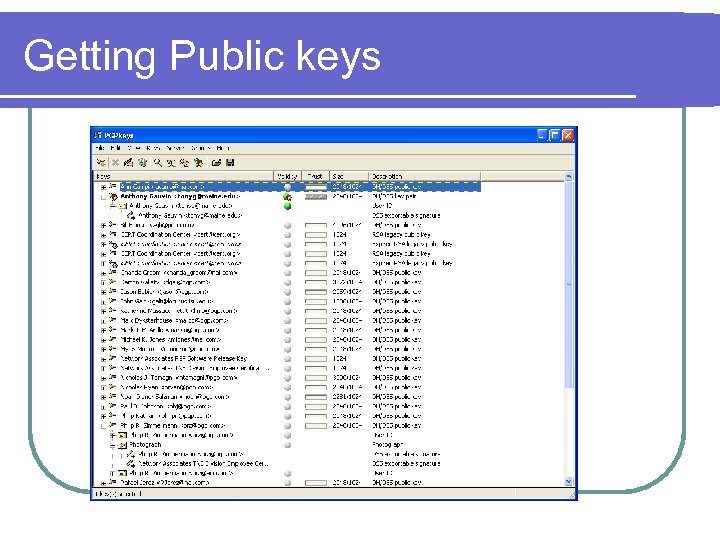The height and width of the screenshot is (540, 720).
Task: Click the Photograph row photo icon
Action: pyautogui.click(x=122, y=445)
